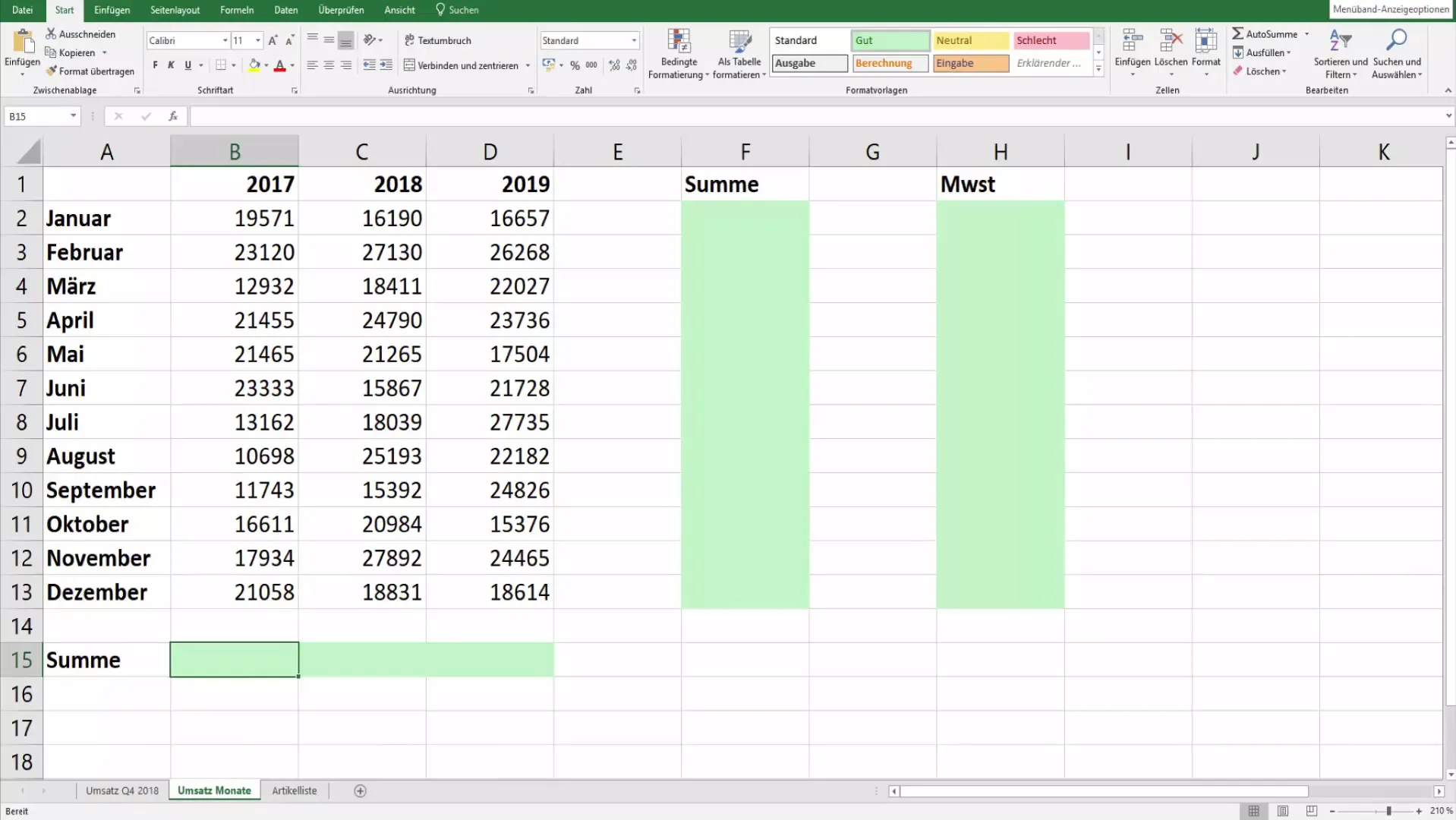The image size is (1456, 820).
Task: Toggle bold formatting (F)
Action: coord(155,65)
